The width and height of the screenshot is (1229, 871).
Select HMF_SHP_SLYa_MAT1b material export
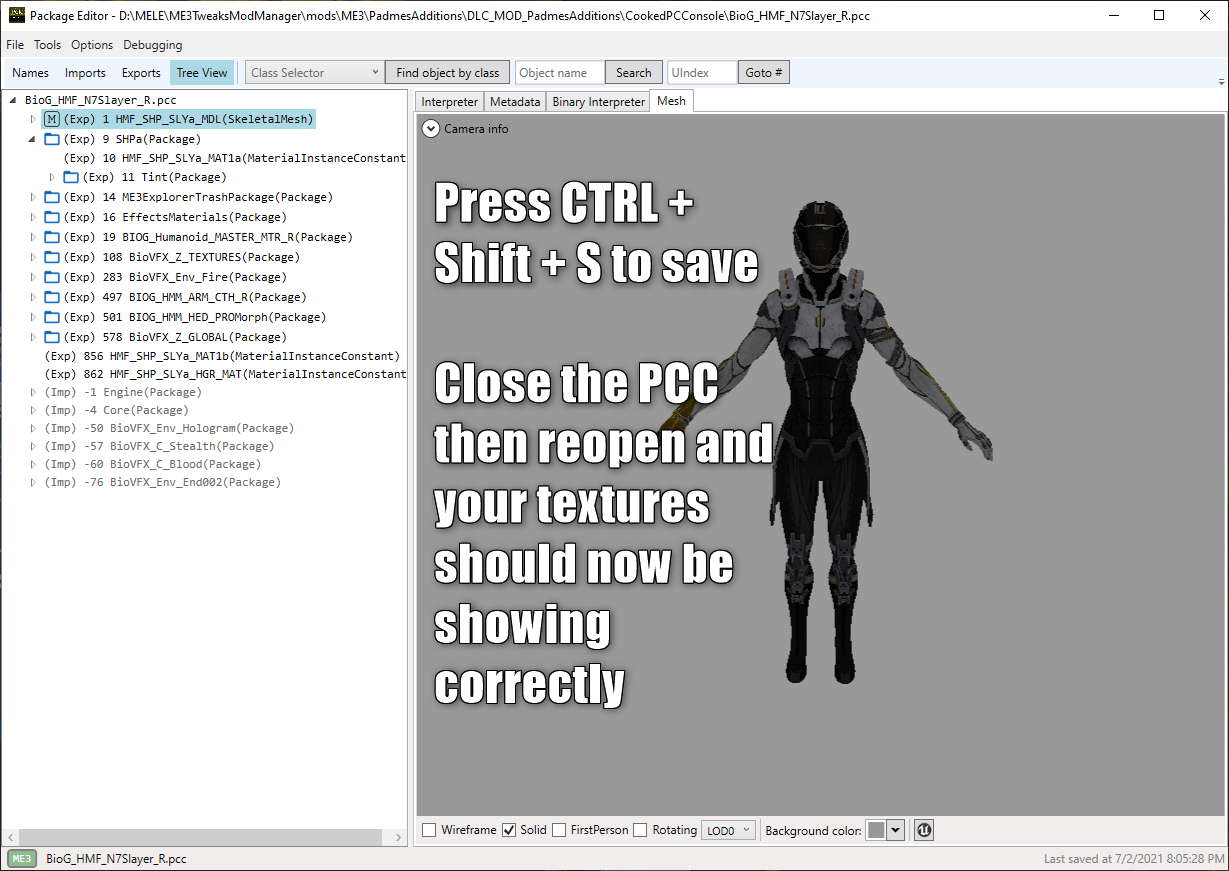(222, 356)
